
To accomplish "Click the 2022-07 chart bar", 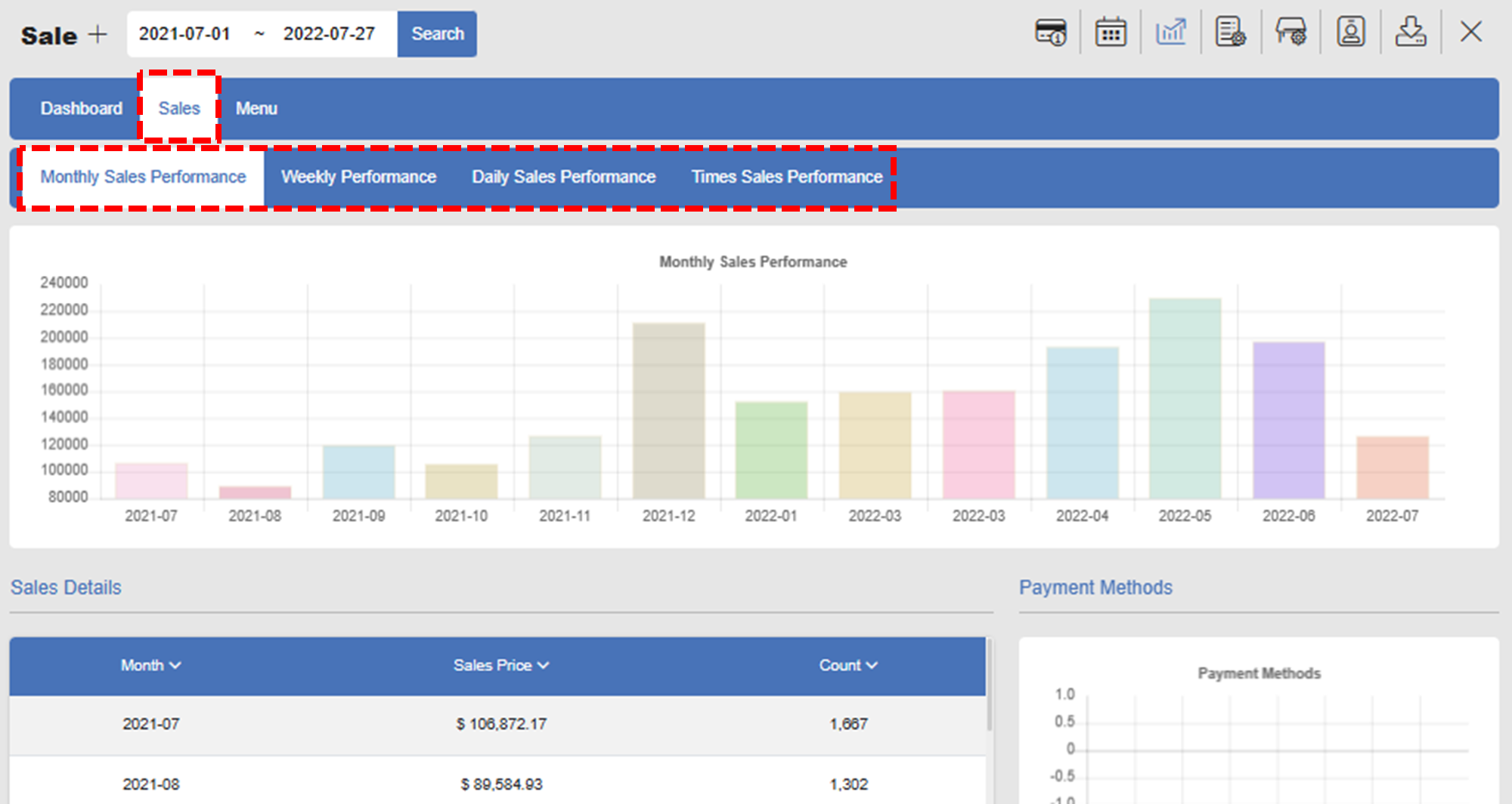I will pyautogui.click(x=1392, y=467).
